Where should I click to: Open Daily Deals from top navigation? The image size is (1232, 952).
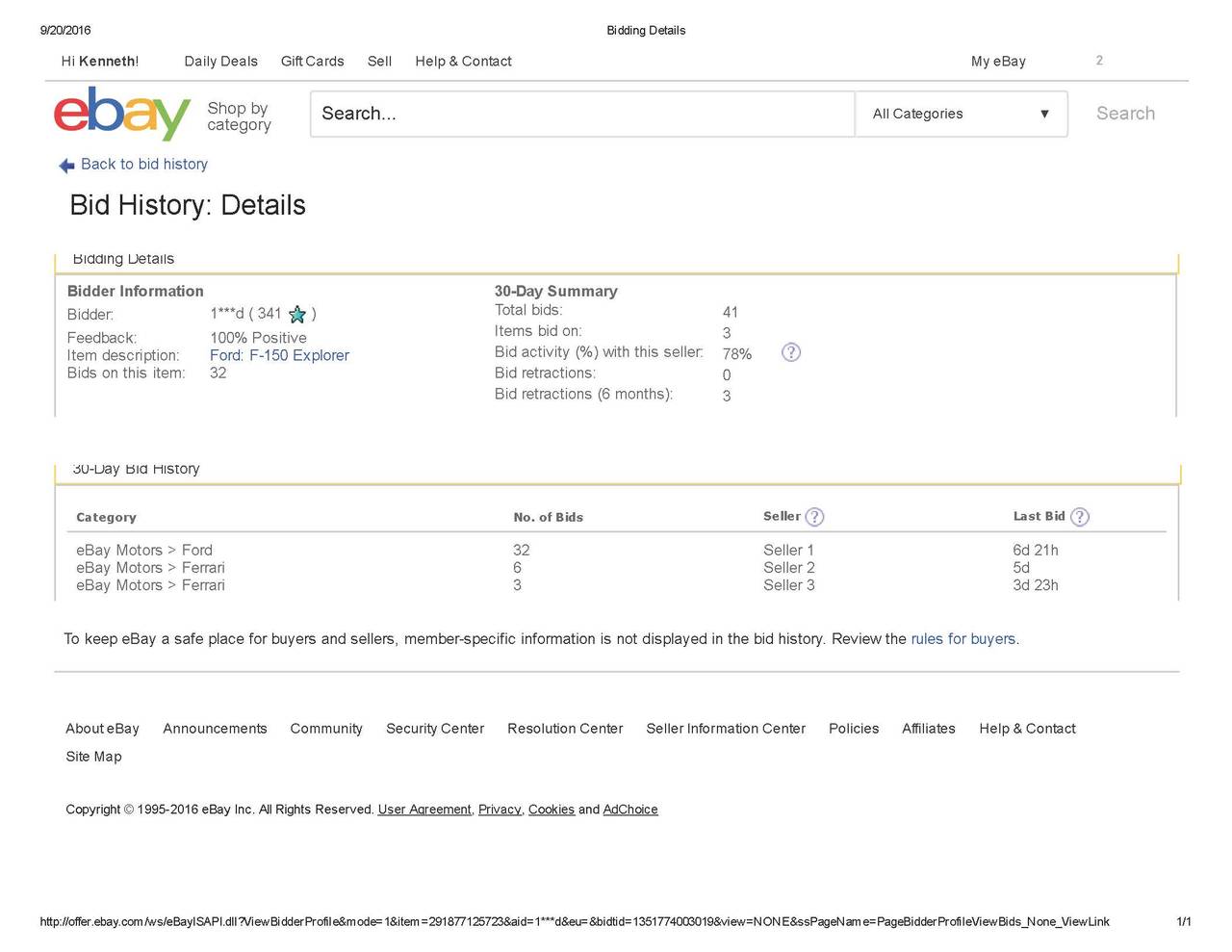[221, 61]
